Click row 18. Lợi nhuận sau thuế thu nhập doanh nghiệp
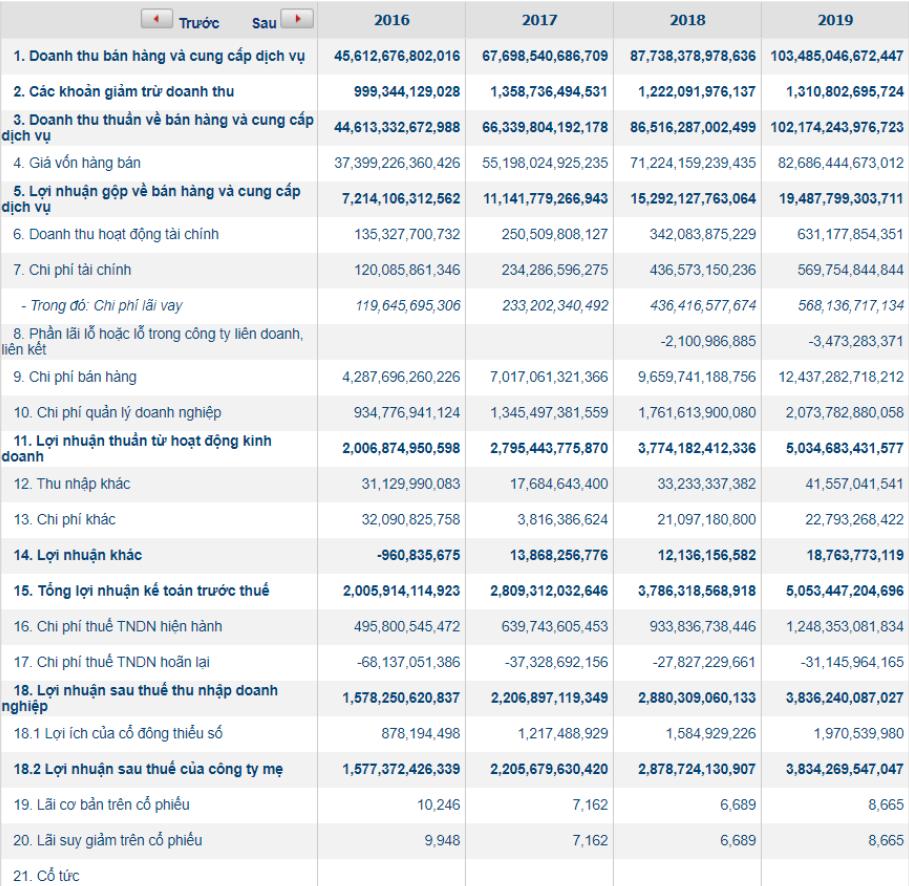Image resolution: width=909 pixels, height=886 pixels. click(454, 698)
